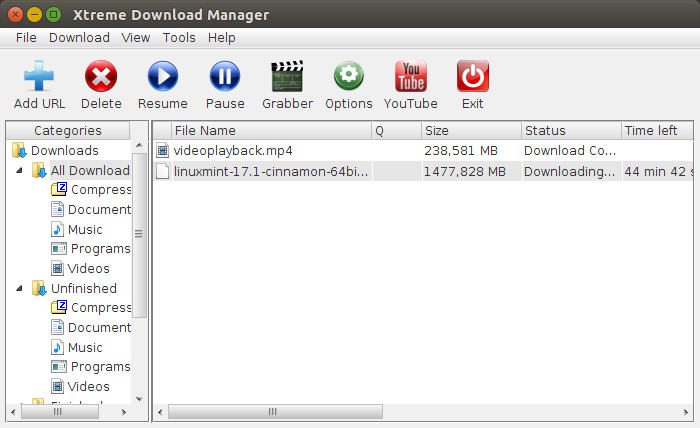Screen dimensions: 700x428
Task: Sort by Time left column header
Action: click(x=657, y=130)
